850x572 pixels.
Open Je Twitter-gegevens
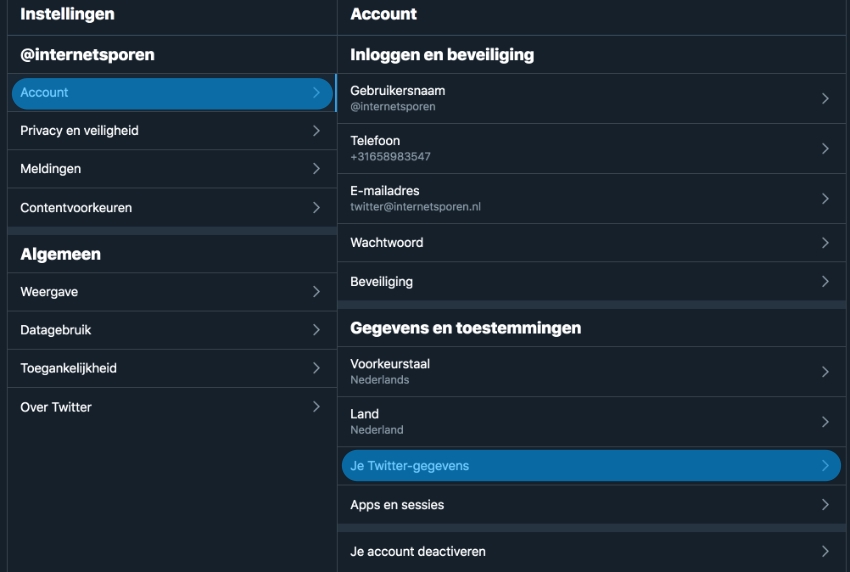point(590,466)
